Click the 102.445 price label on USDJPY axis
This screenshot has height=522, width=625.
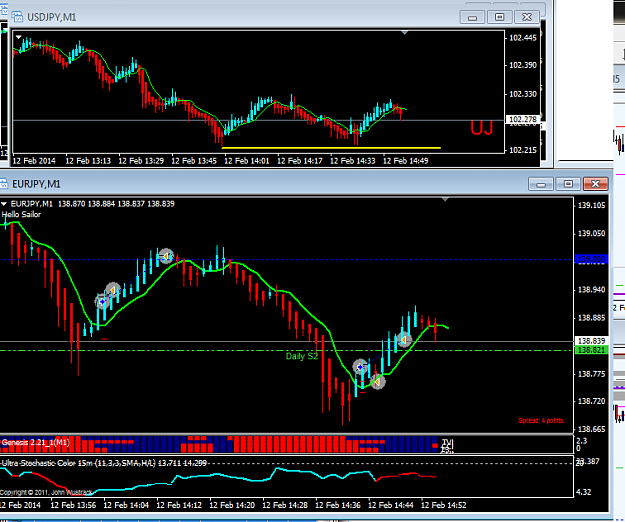point(523,38)
